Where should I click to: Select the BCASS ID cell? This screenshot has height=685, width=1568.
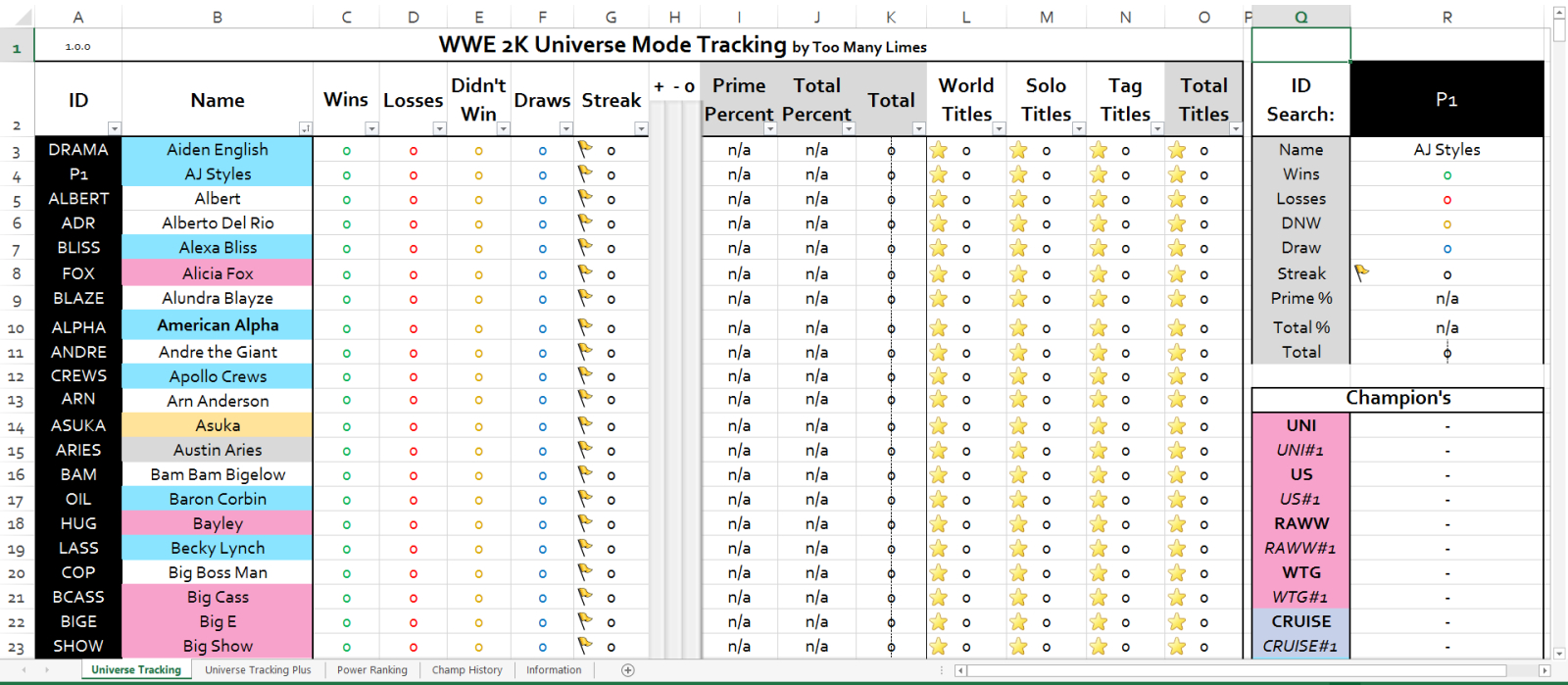point(78,597)
